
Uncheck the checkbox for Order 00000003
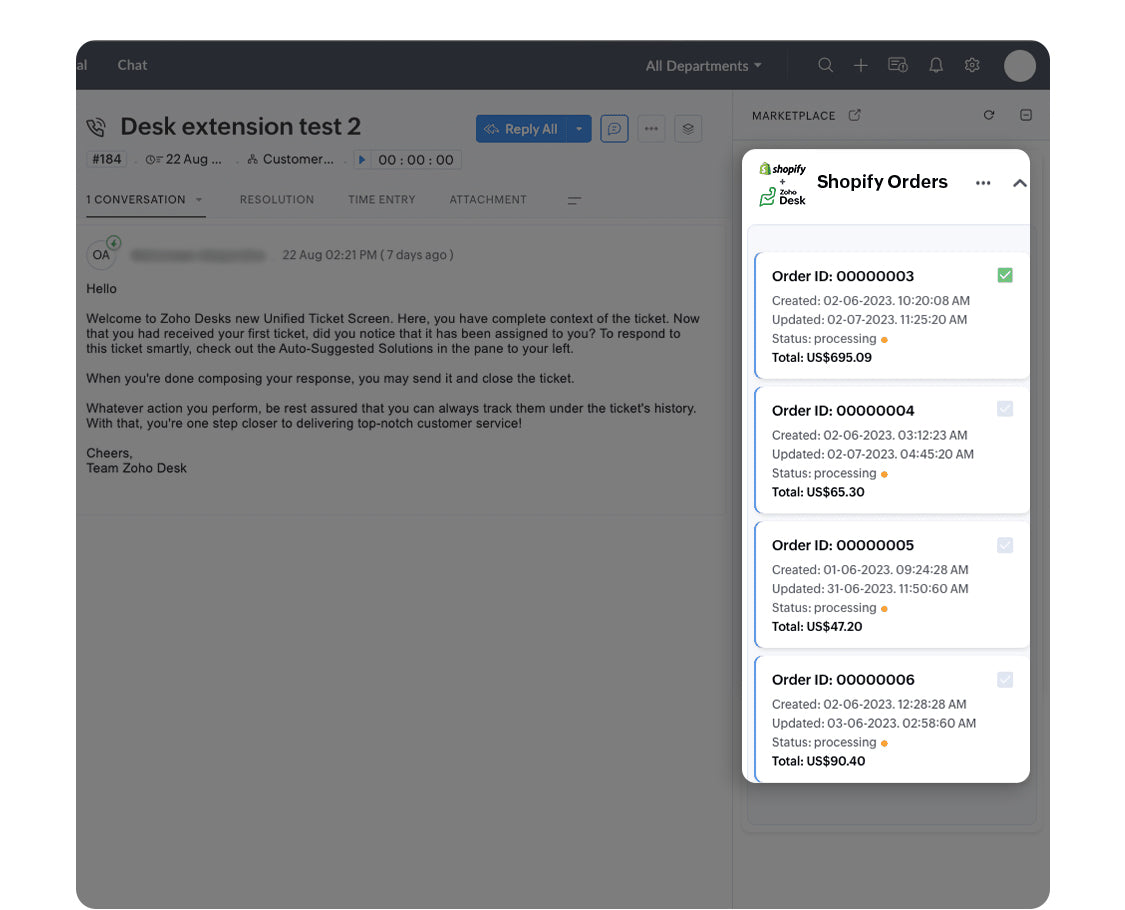pyautogui.click(x=1005, y=275)
